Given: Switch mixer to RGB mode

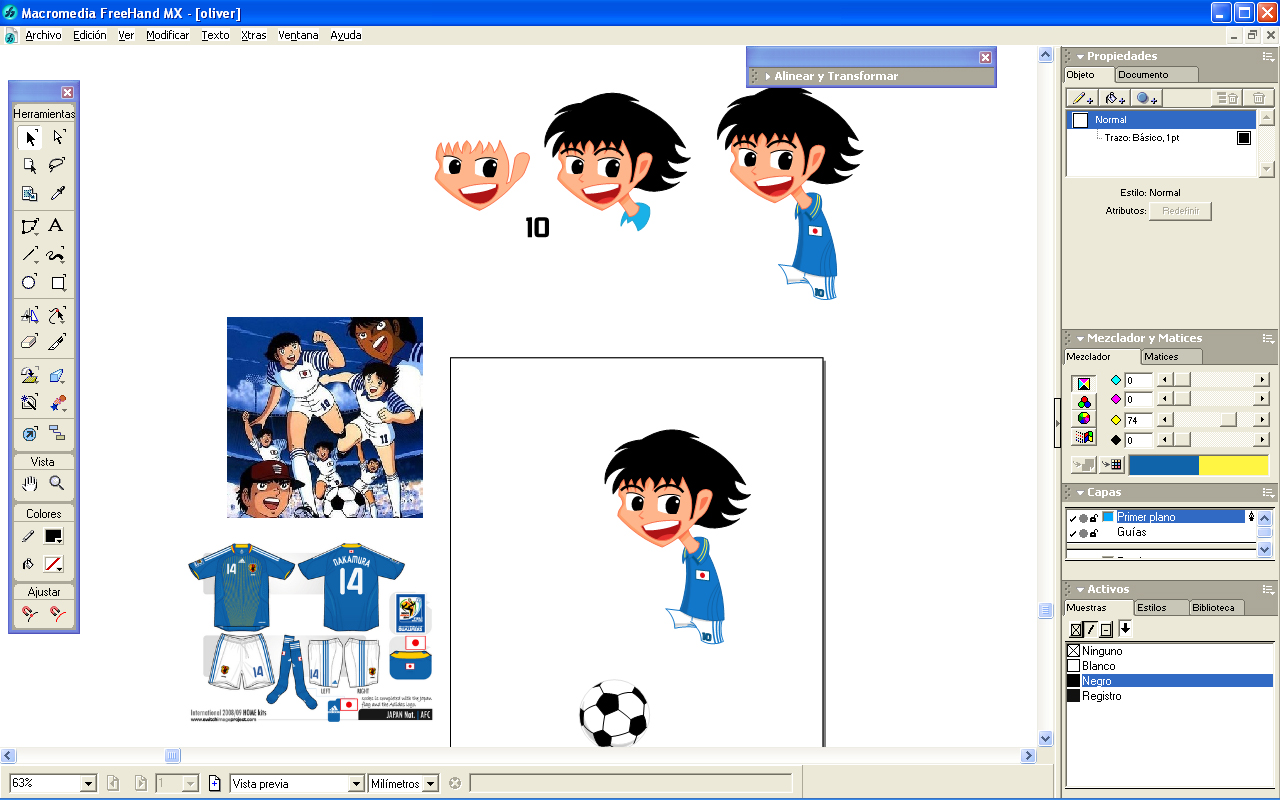Looking at the screenshot, I should point(1084,402).
